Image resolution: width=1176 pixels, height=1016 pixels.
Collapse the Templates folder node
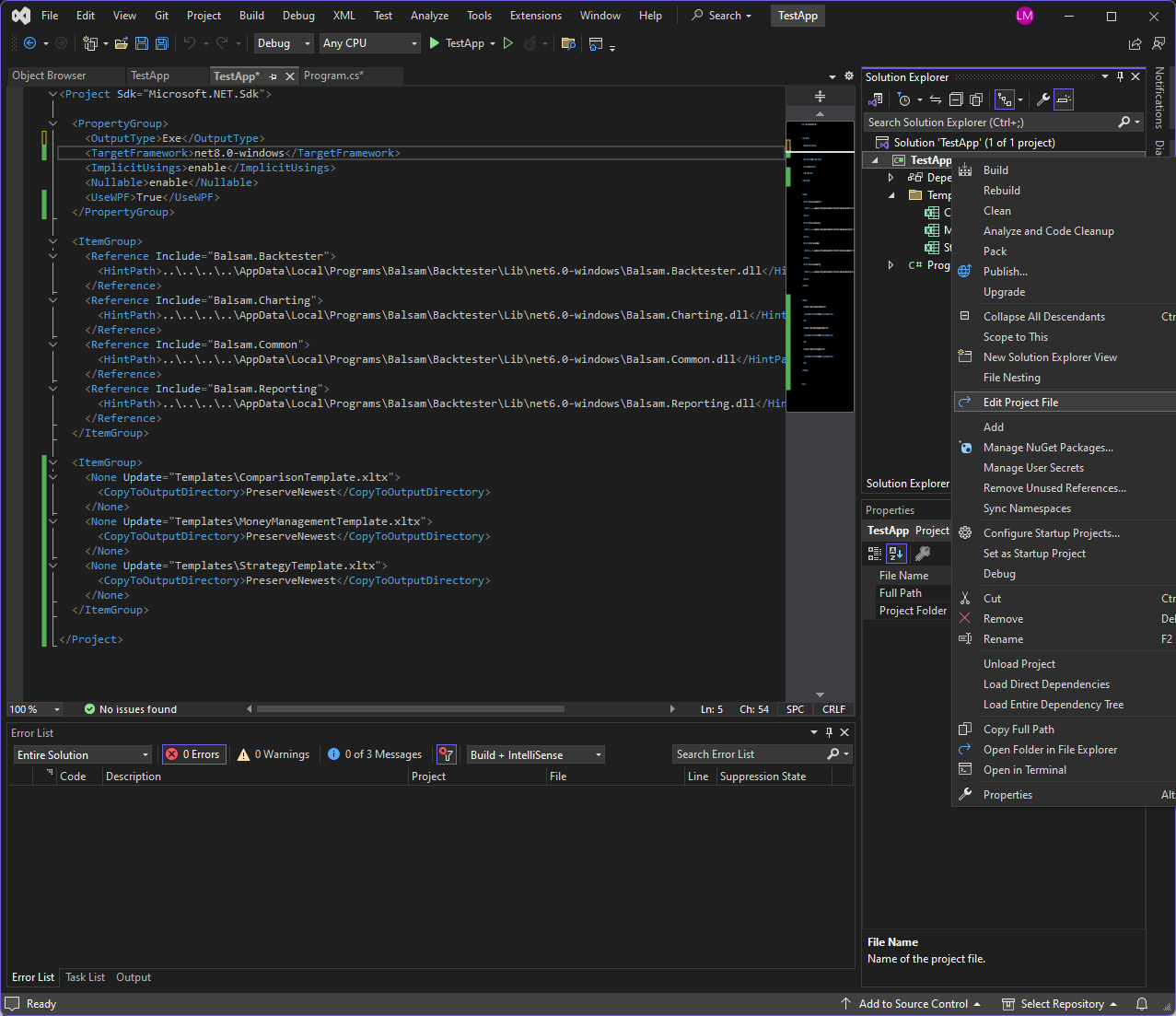(x=891, y=195)
